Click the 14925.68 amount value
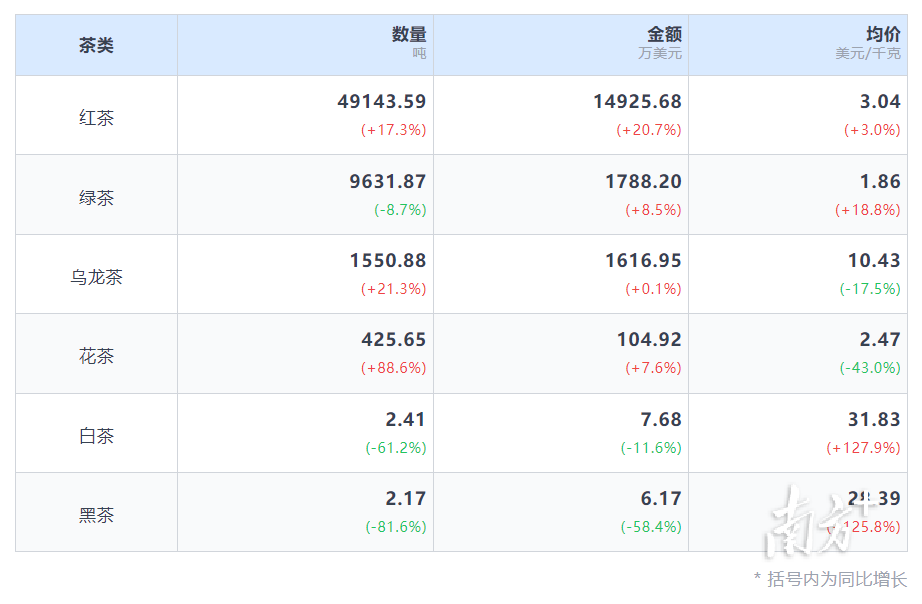 coord(637,101)
